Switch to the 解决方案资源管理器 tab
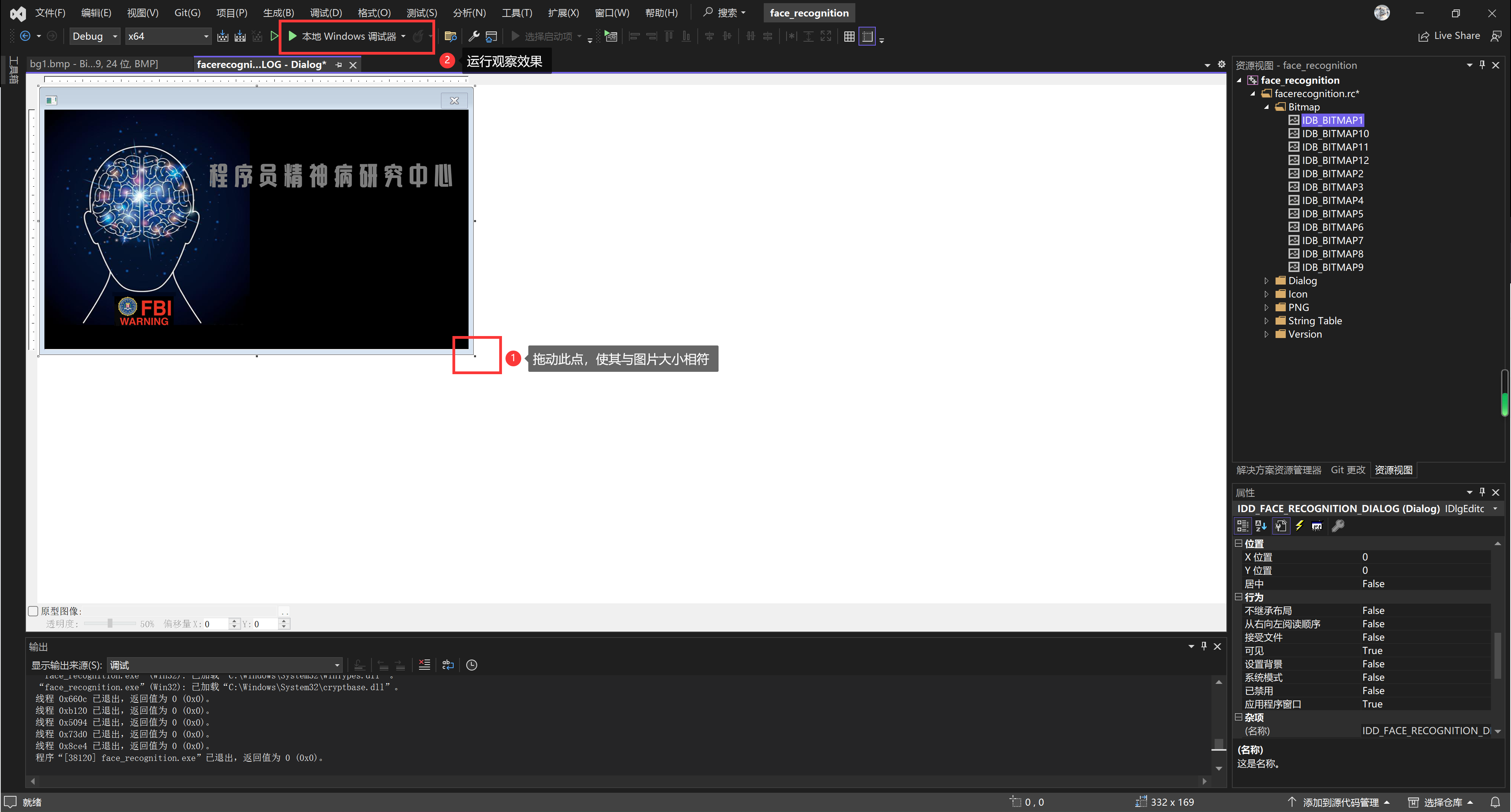The width and height of the screenshot is (1511, 812). pyautogui.click(x=1278, y=470)
